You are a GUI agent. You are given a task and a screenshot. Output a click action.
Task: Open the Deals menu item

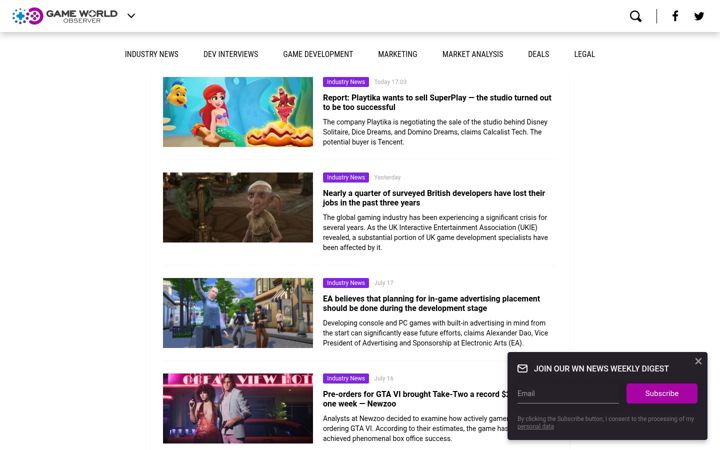coord(538,54)
